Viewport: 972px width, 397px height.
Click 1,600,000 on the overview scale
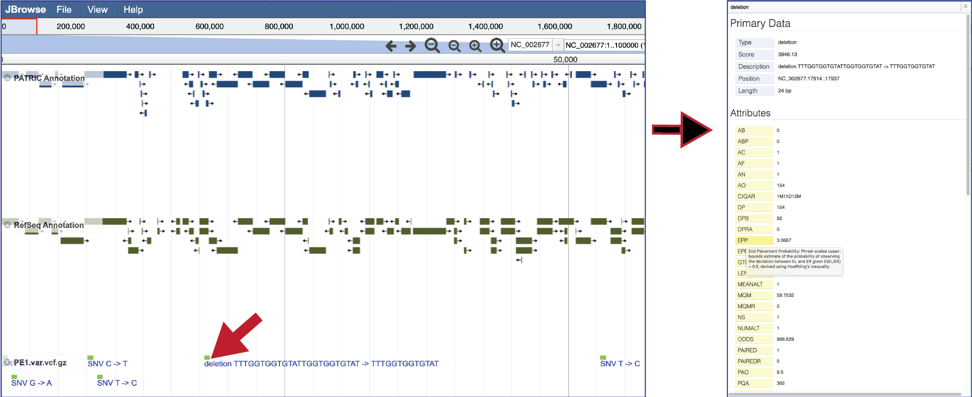click(554, 27)
